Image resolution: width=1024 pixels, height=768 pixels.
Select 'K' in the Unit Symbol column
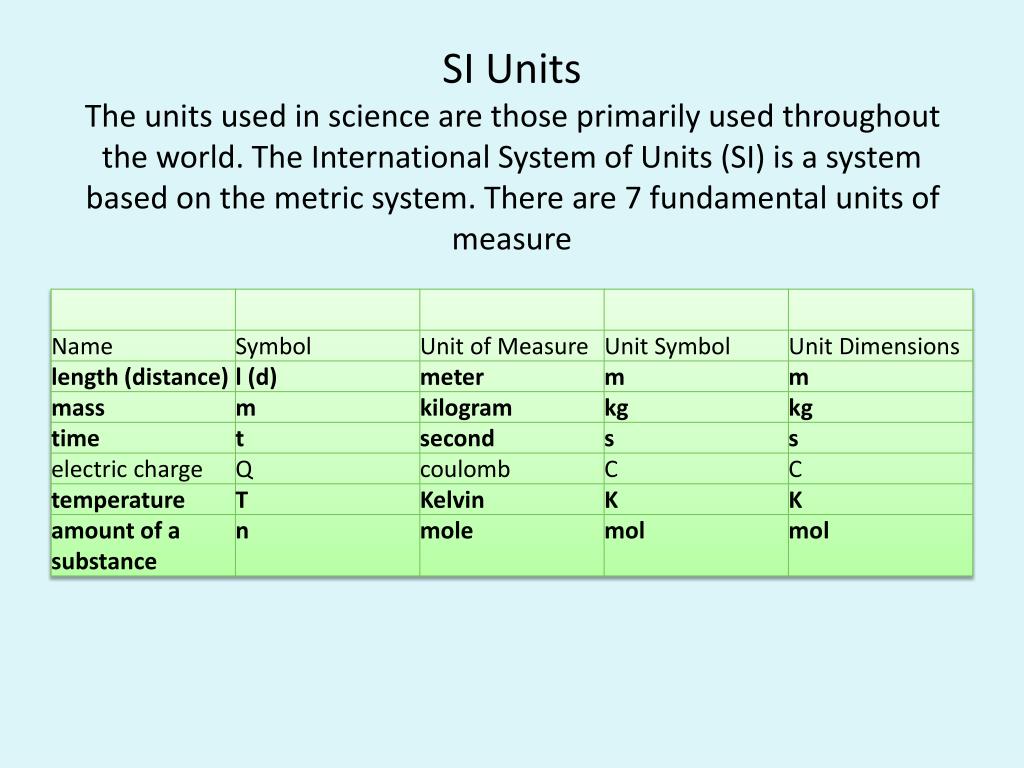[x=696, y=500]
